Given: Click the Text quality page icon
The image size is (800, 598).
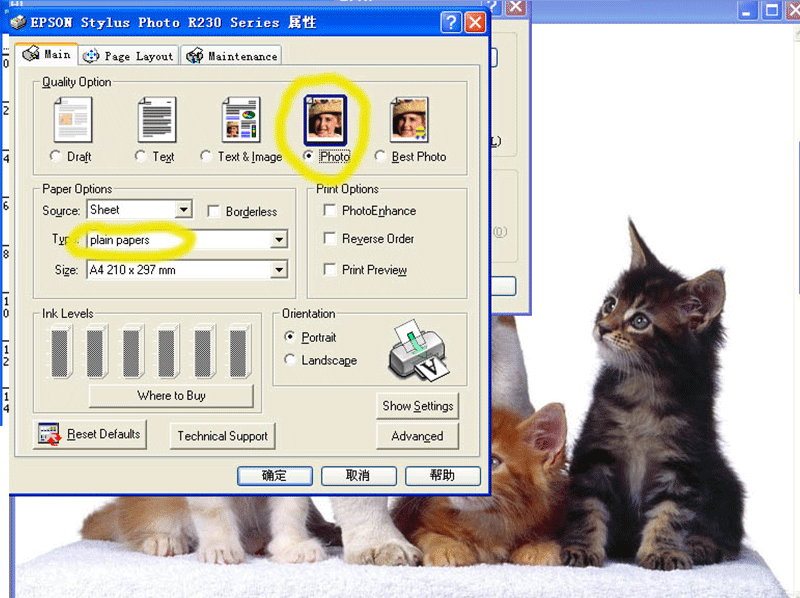Looking at the screenshot, I should coord(156,119).
